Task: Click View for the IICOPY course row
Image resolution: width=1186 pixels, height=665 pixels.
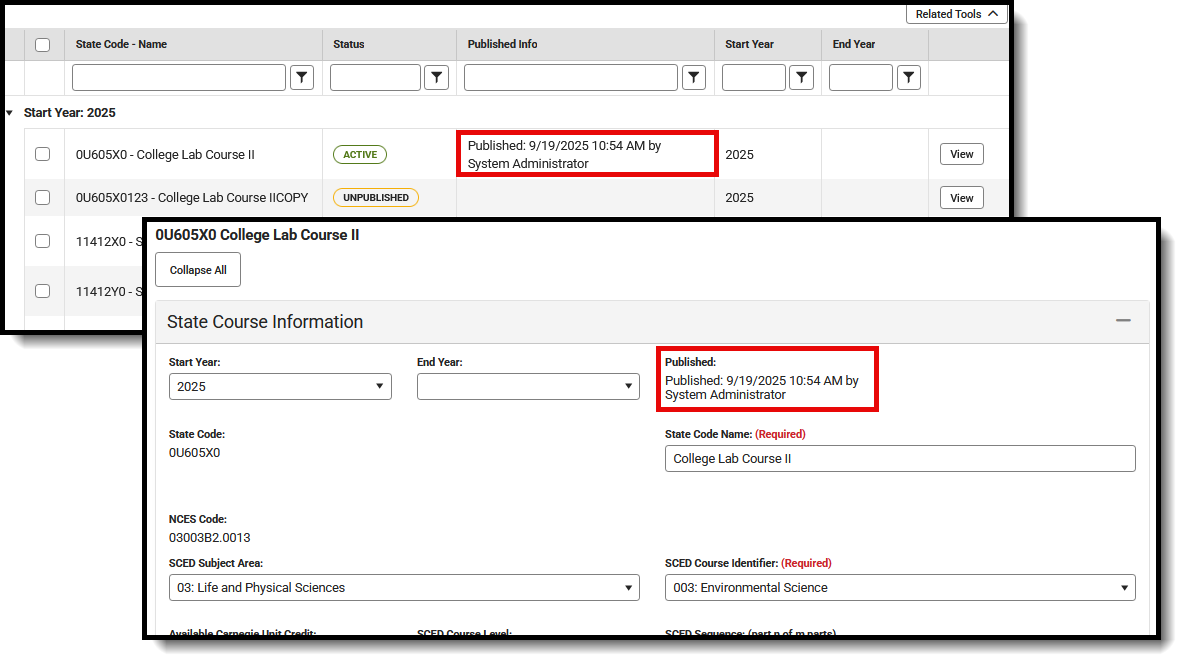Action: 961,197
